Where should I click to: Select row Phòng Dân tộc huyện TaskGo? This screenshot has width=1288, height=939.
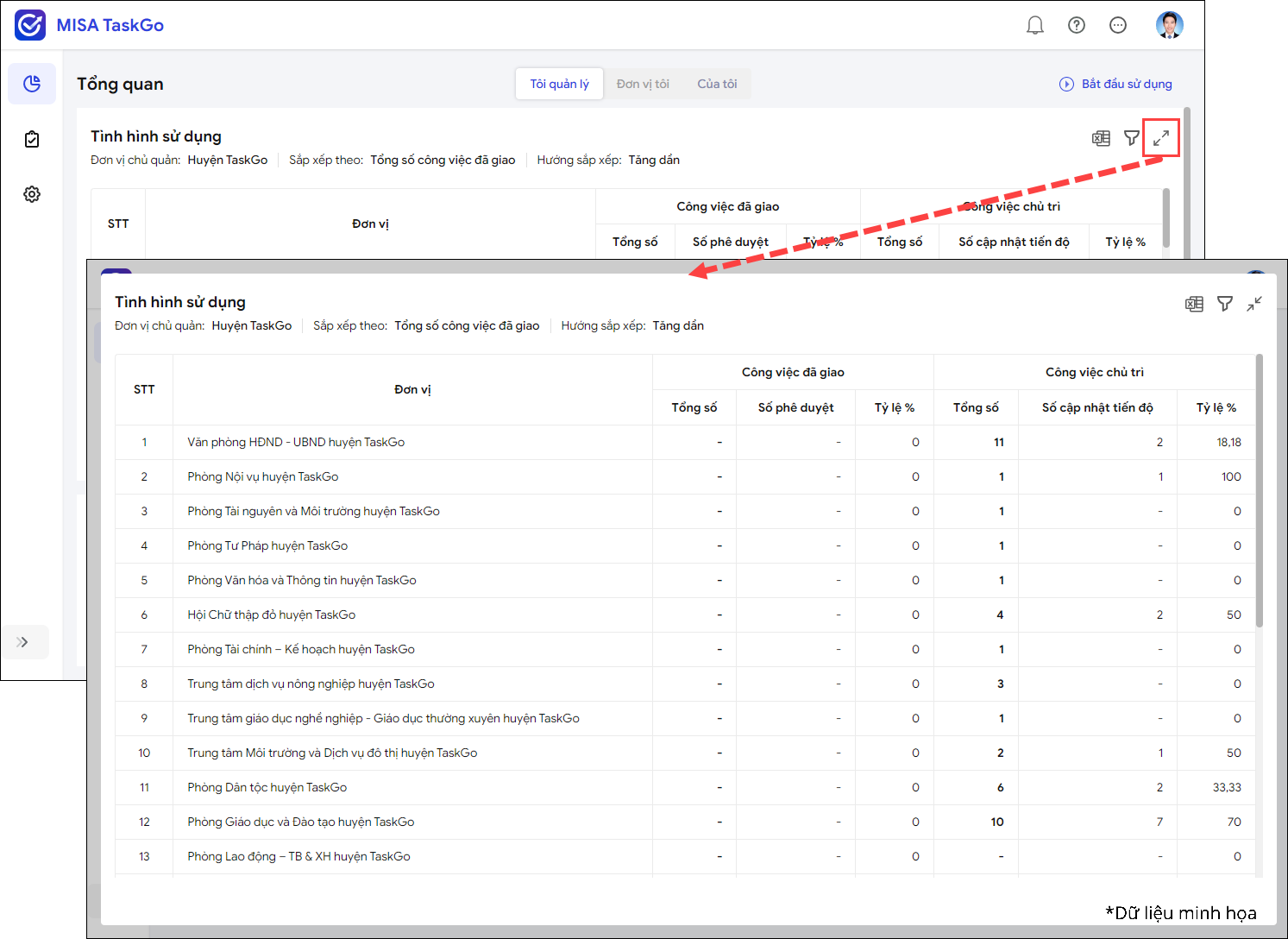point(685,787)
